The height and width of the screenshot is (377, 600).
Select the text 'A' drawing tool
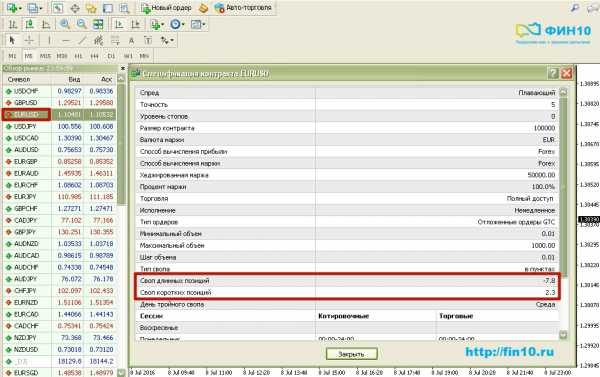pyautogui.click(x=131, y=40)
